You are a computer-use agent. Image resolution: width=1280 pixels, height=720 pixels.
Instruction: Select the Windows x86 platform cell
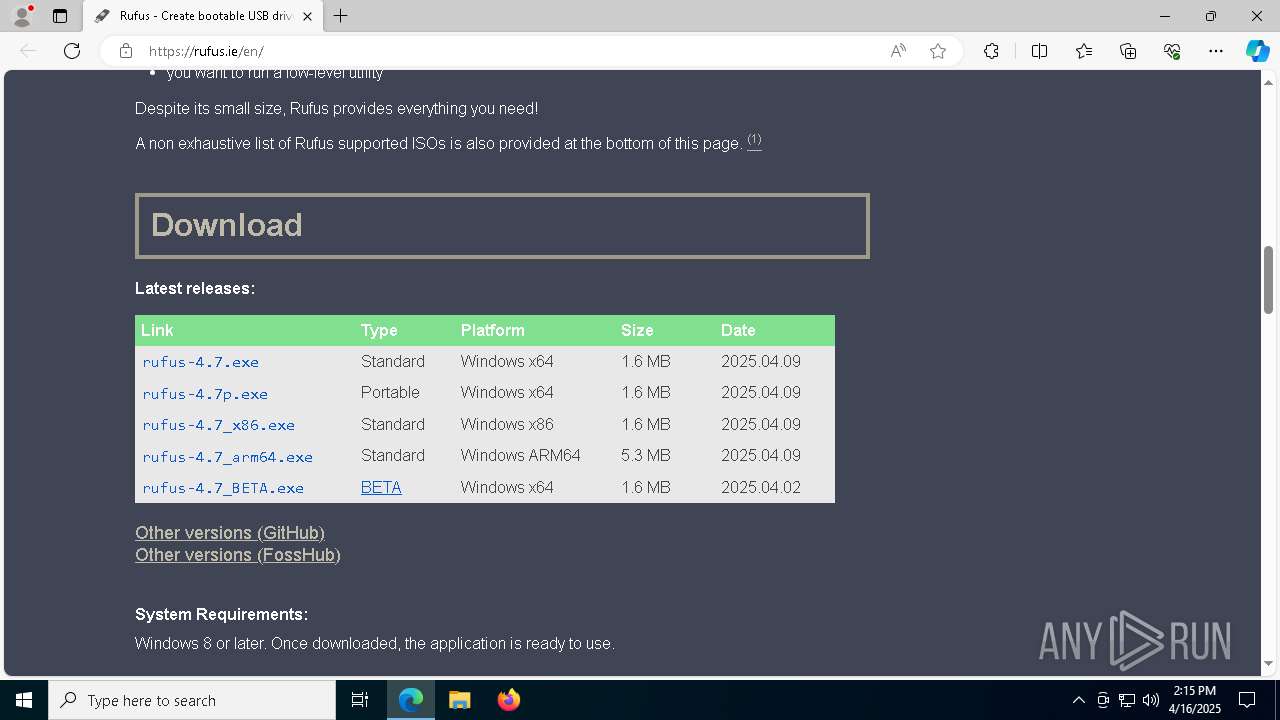click(507, 424)
